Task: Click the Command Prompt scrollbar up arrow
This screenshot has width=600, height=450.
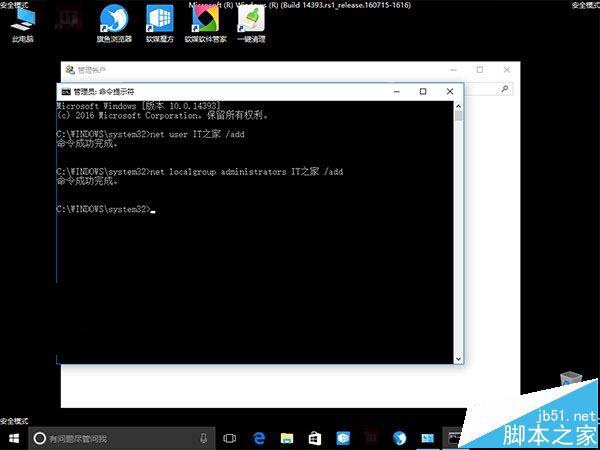Action: point(458,106)
